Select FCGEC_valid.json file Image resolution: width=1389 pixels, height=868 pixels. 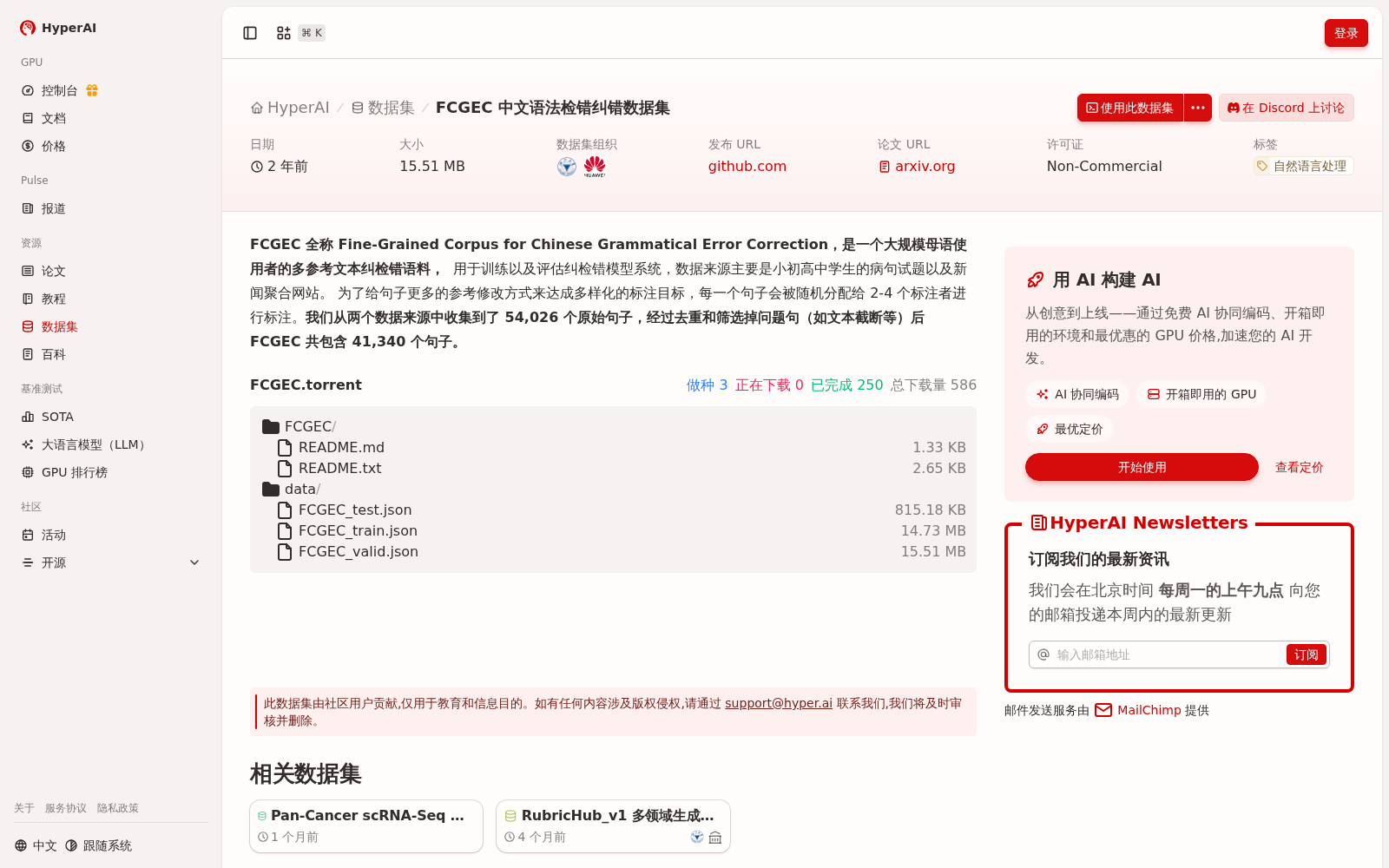click(x=613, y=551)
